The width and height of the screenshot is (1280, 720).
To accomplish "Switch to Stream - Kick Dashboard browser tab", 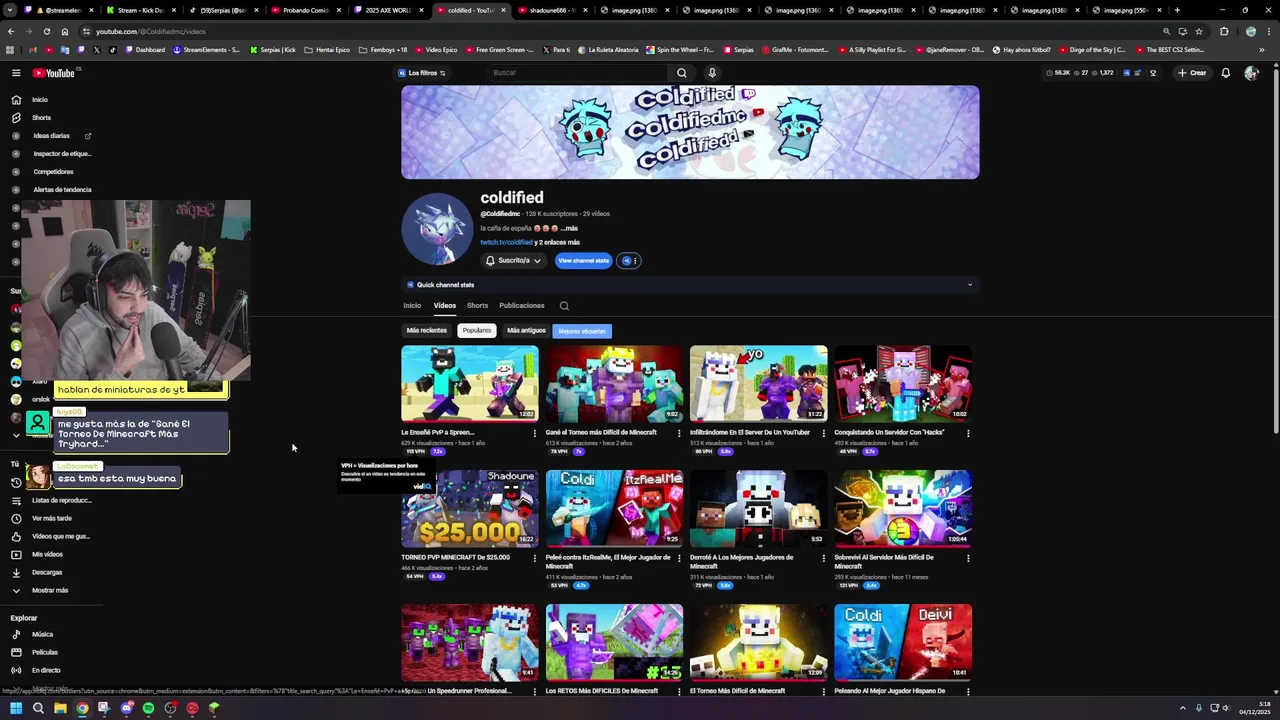I will point(140,10).
